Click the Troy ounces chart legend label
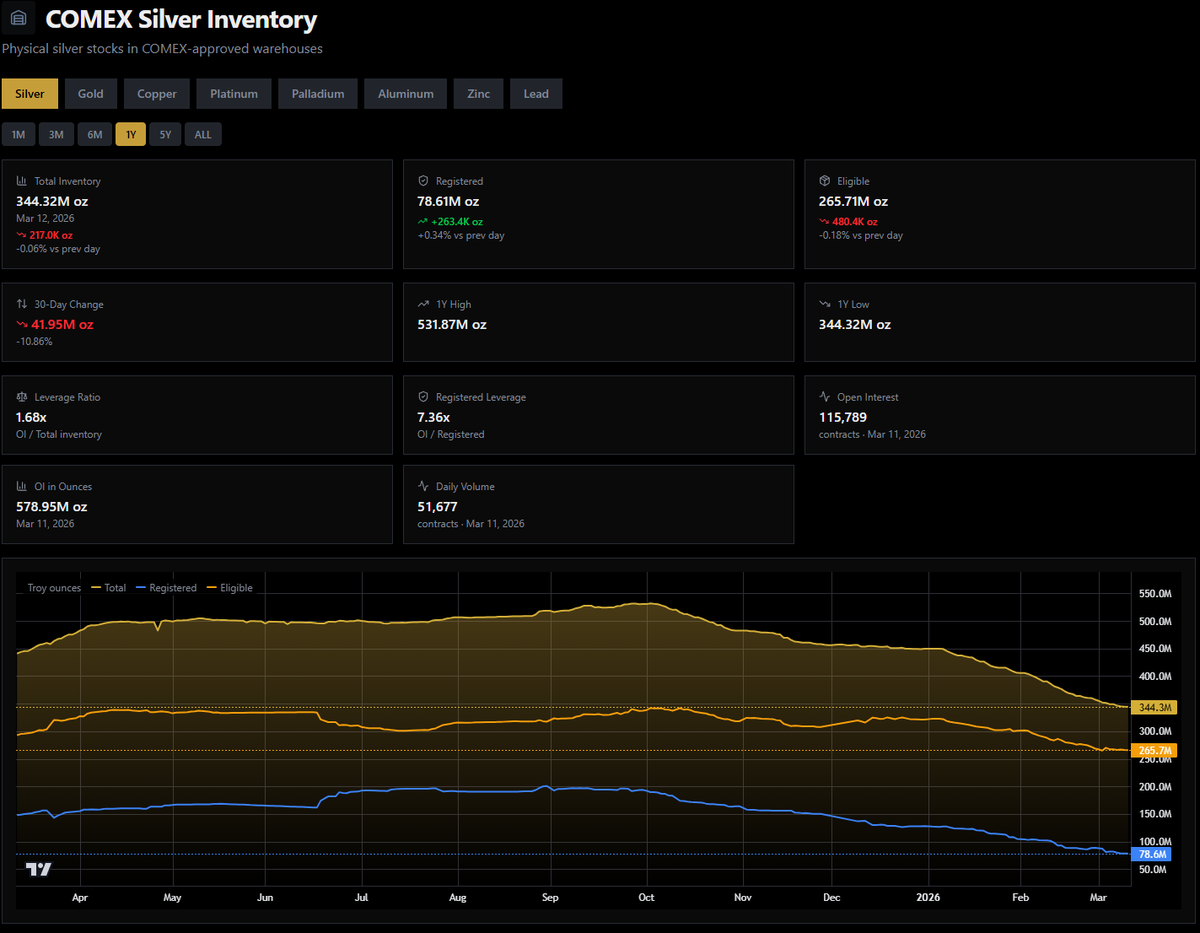 pyautogui.click(x=54, y=588)
